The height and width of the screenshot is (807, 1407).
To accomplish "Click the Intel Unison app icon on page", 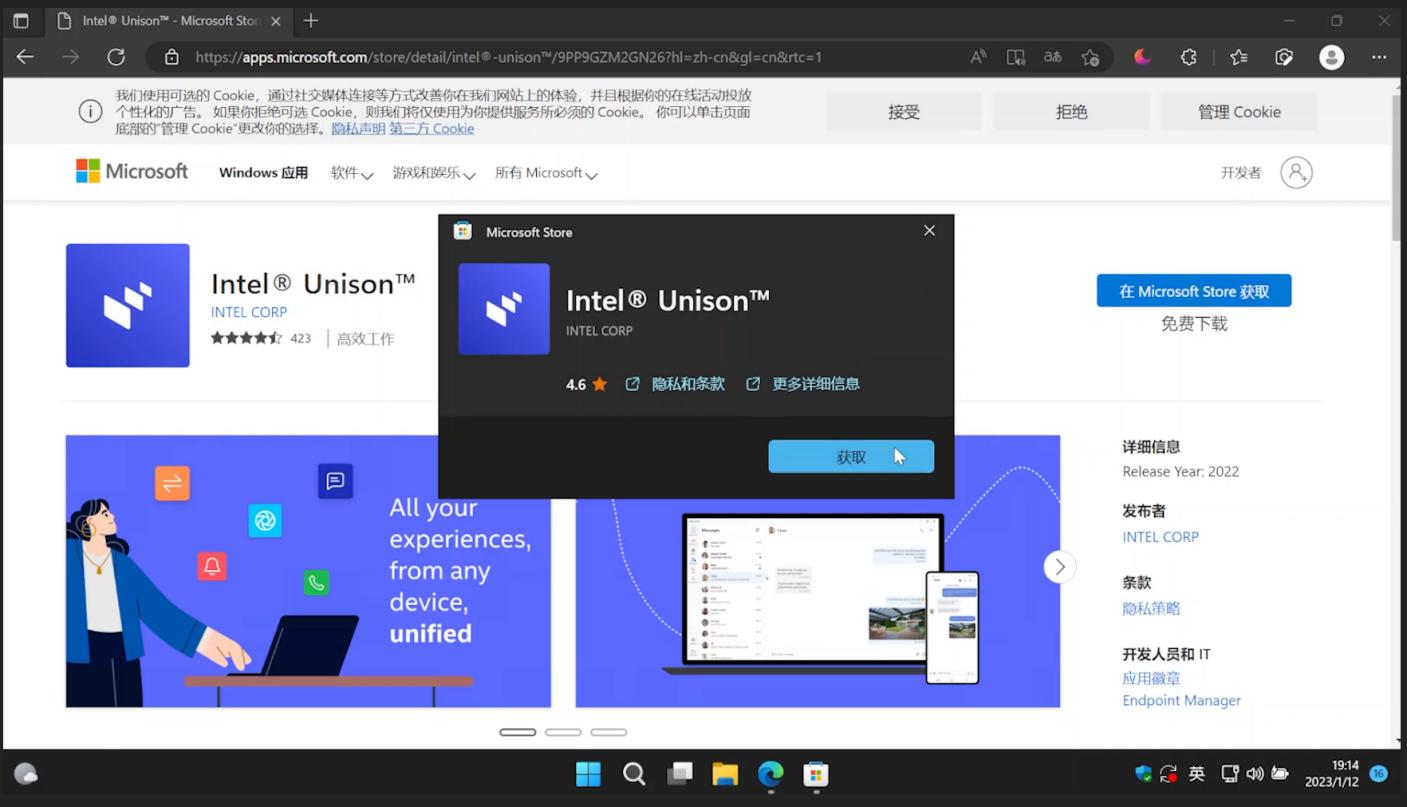I will [128, 305].
